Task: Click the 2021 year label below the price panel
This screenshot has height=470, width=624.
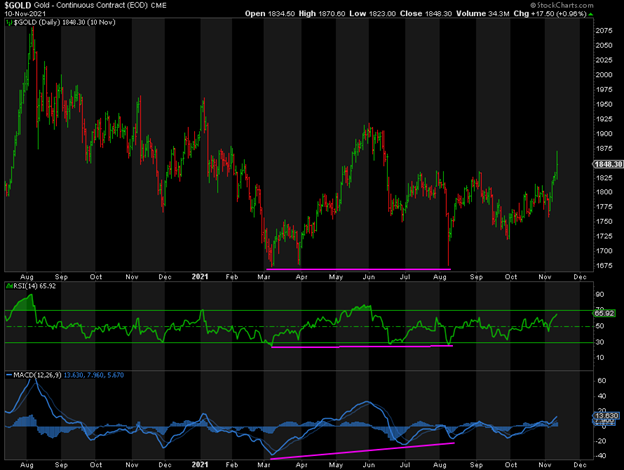Action: pyautogui.click(x=200, y=276)
